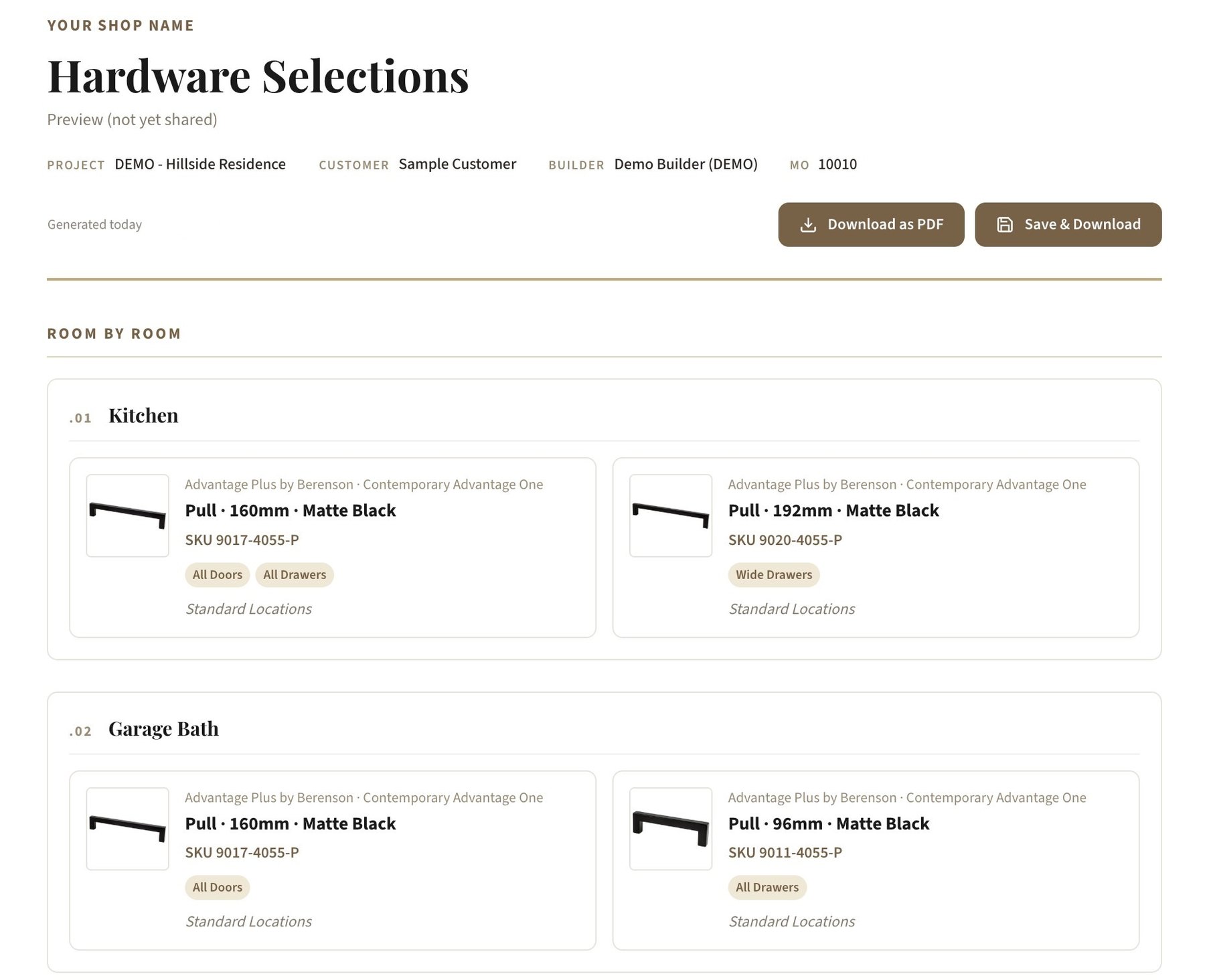Click SKU 9020-4055-P text
Screen dimensions: 1205x980
coord(785,540)
